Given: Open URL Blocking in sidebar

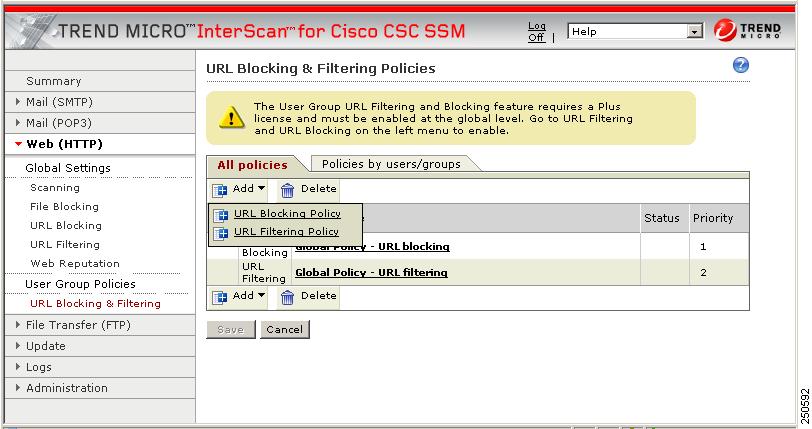Looking at the screenshot, I should tap(66, 225).
